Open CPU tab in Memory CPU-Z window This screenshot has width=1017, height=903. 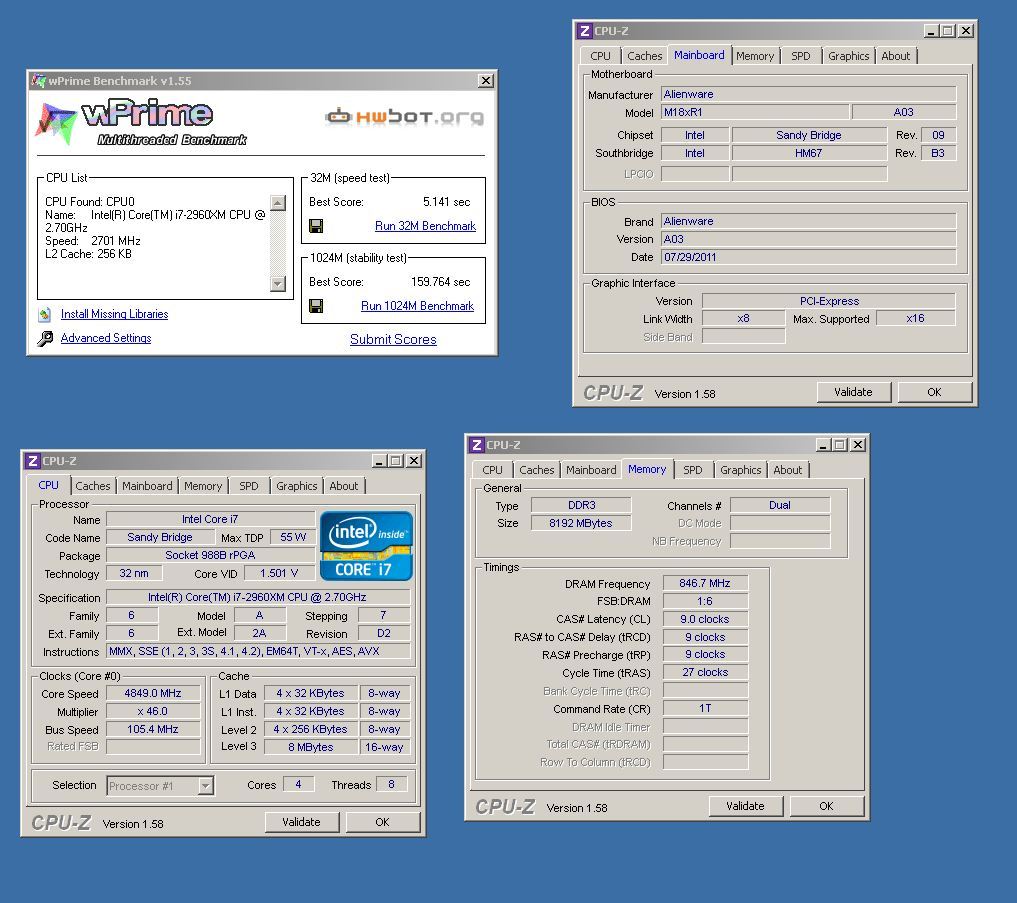click(x=492, y=470)
